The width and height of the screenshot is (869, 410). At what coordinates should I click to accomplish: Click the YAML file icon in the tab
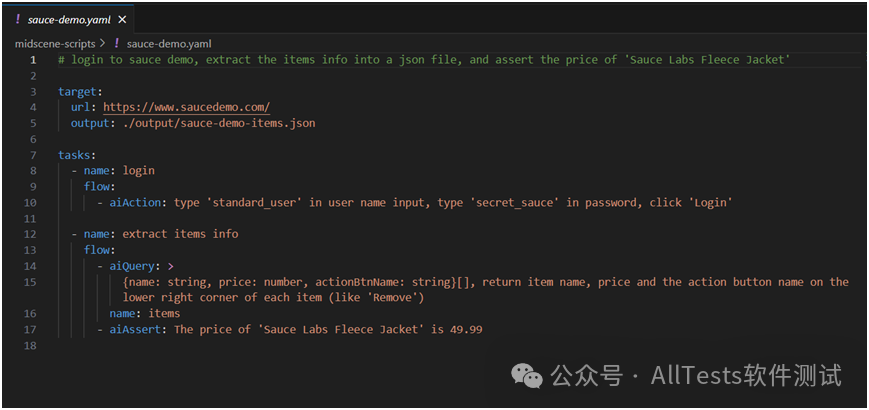tap(18, 20)
